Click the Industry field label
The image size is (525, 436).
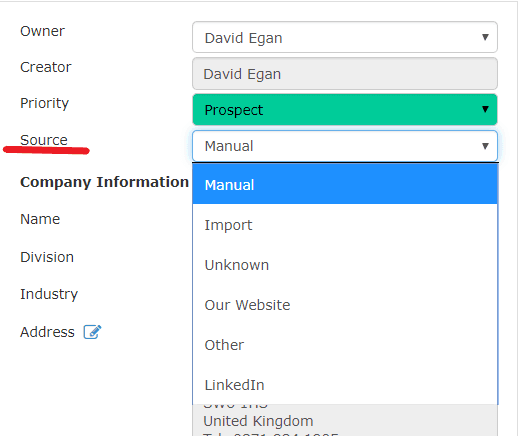pos(49,294)
